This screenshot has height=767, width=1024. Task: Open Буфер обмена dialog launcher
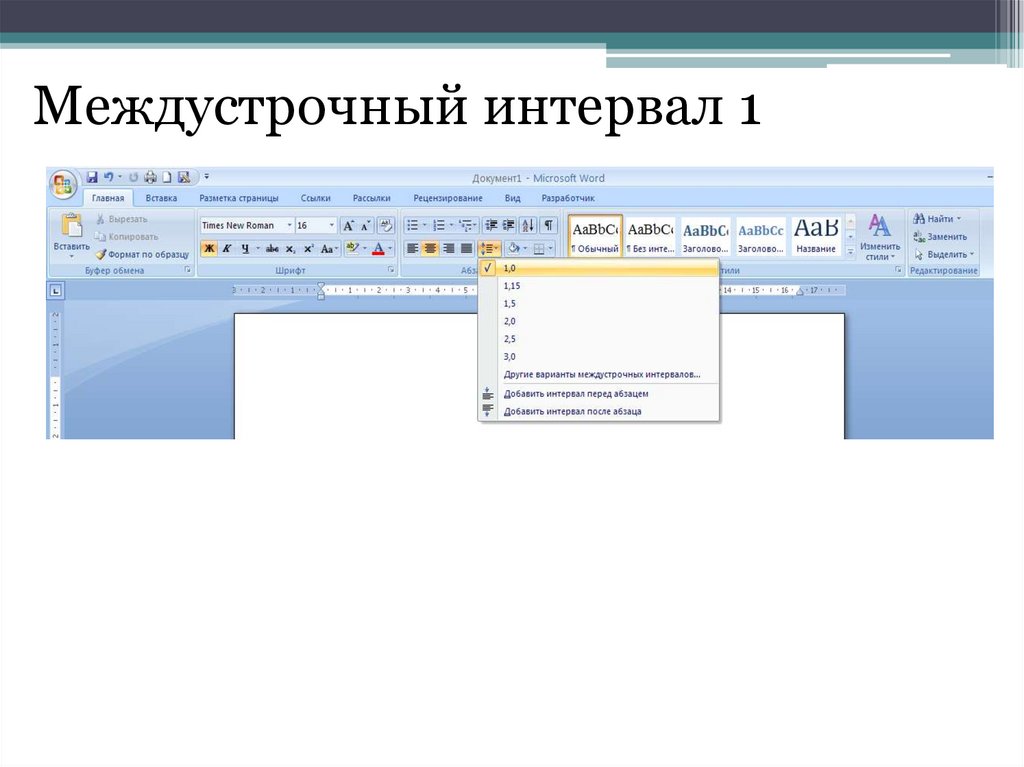point(187,270)
